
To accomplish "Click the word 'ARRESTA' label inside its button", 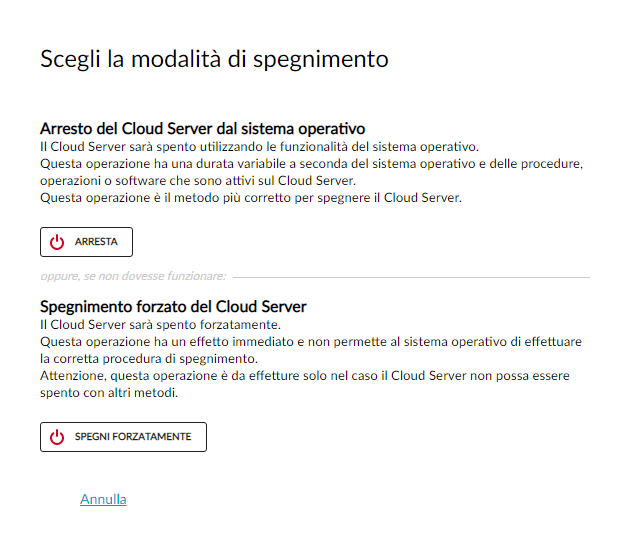I will tap(96, 242).
